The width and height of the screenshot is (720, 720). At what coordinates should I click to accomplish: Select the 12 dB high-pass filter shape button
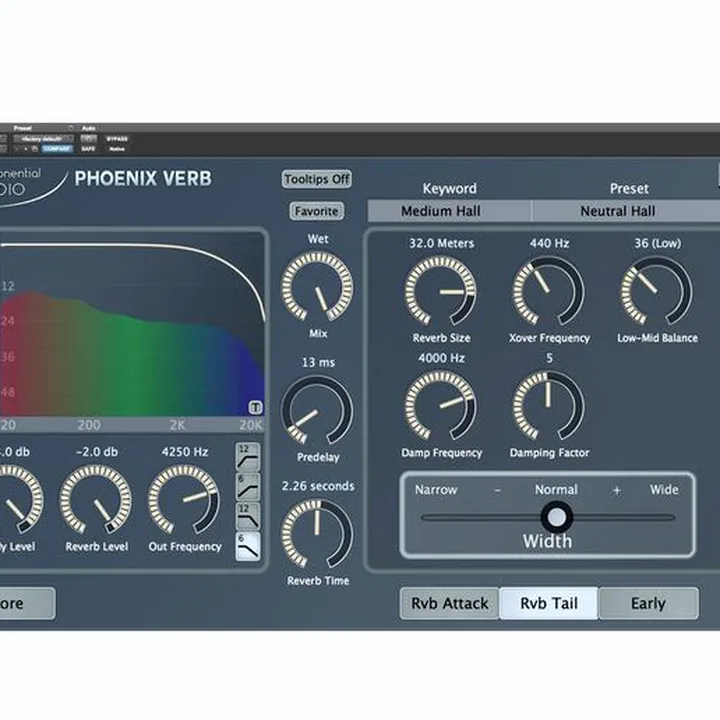(248, 457)
